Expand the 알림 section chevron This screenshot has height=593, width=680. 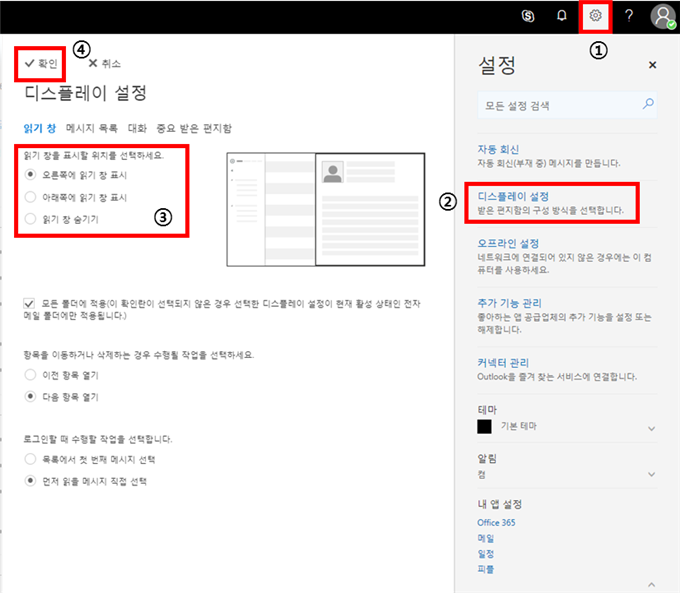[652, 472]
